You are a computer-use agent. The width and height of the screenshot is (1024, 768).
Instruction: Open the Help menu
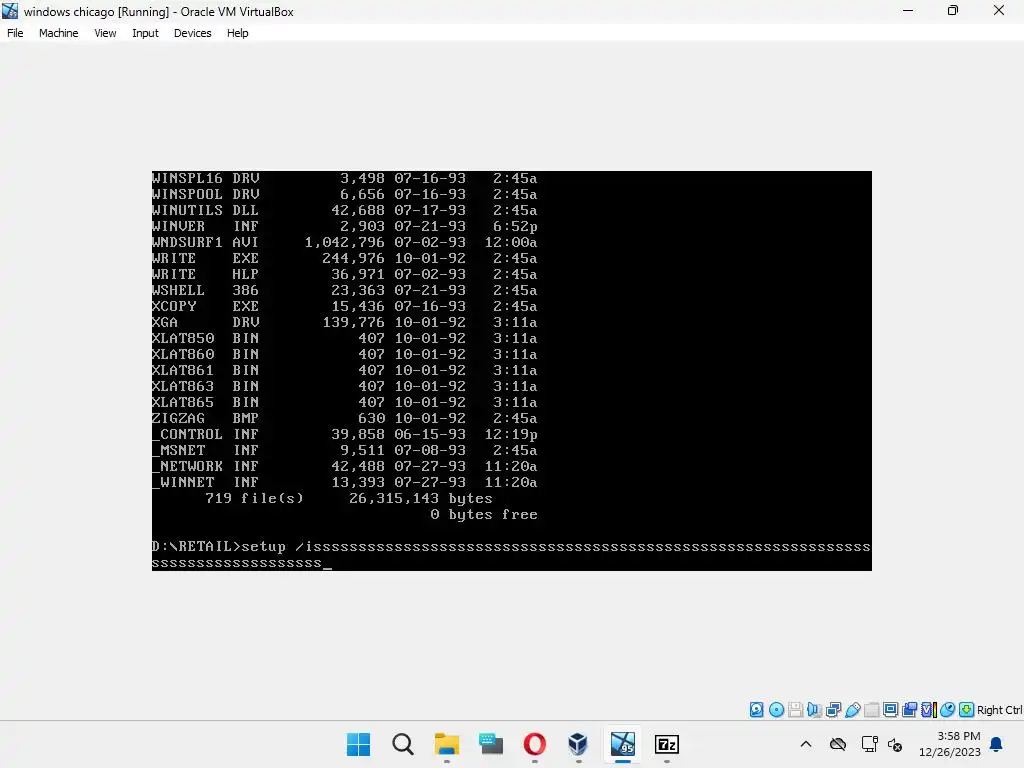point(238,33)
